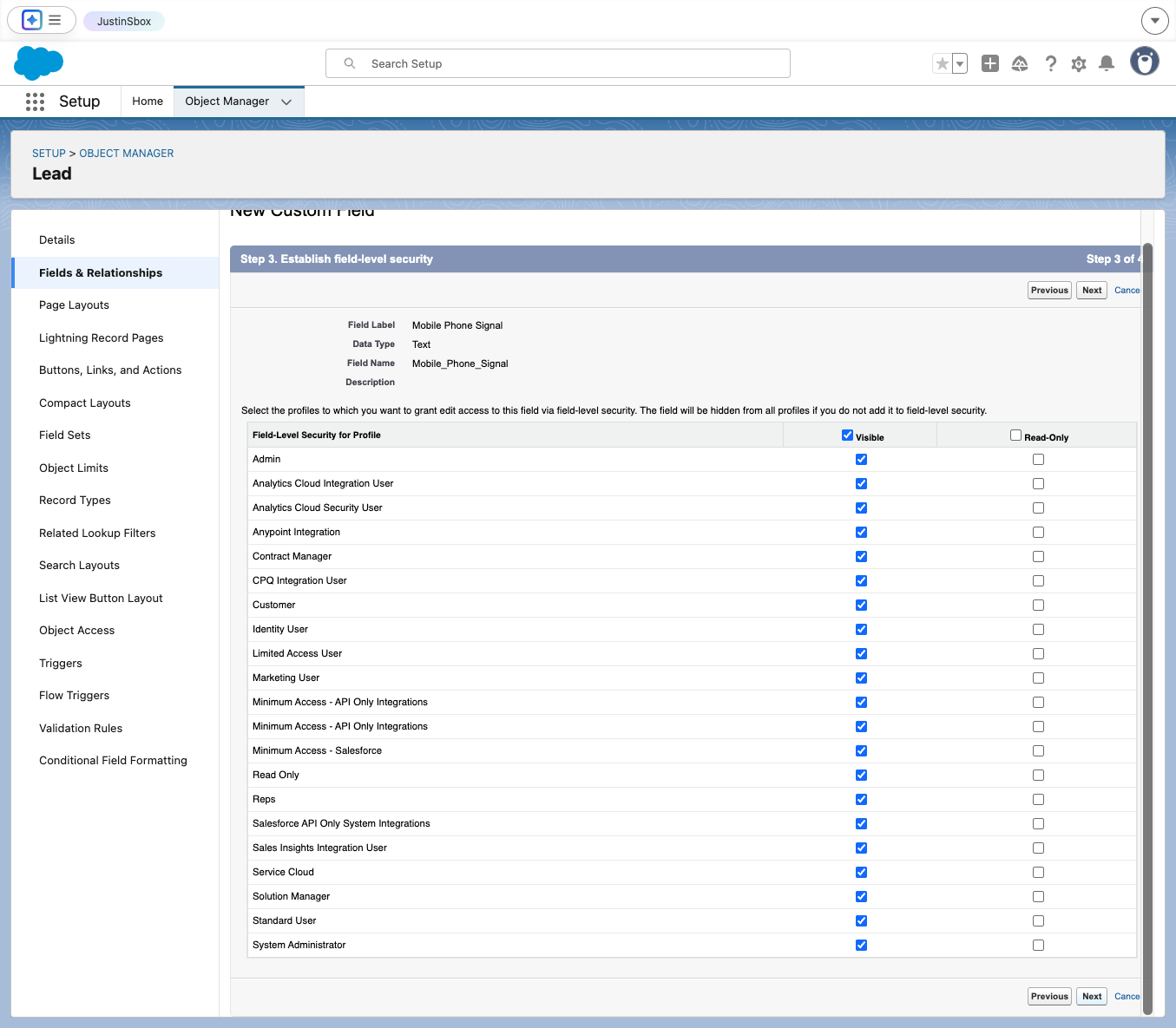Open the Setup gear menu
Screen dimensions: 1176x1028
1079,63
